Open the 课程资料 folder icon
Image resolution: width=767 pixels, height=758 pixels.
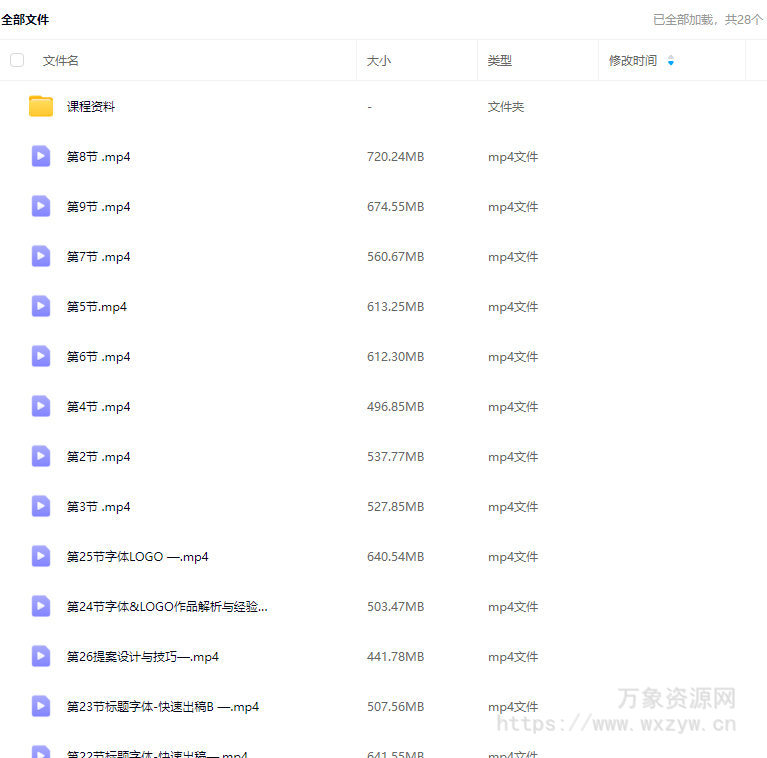point(41,106)
